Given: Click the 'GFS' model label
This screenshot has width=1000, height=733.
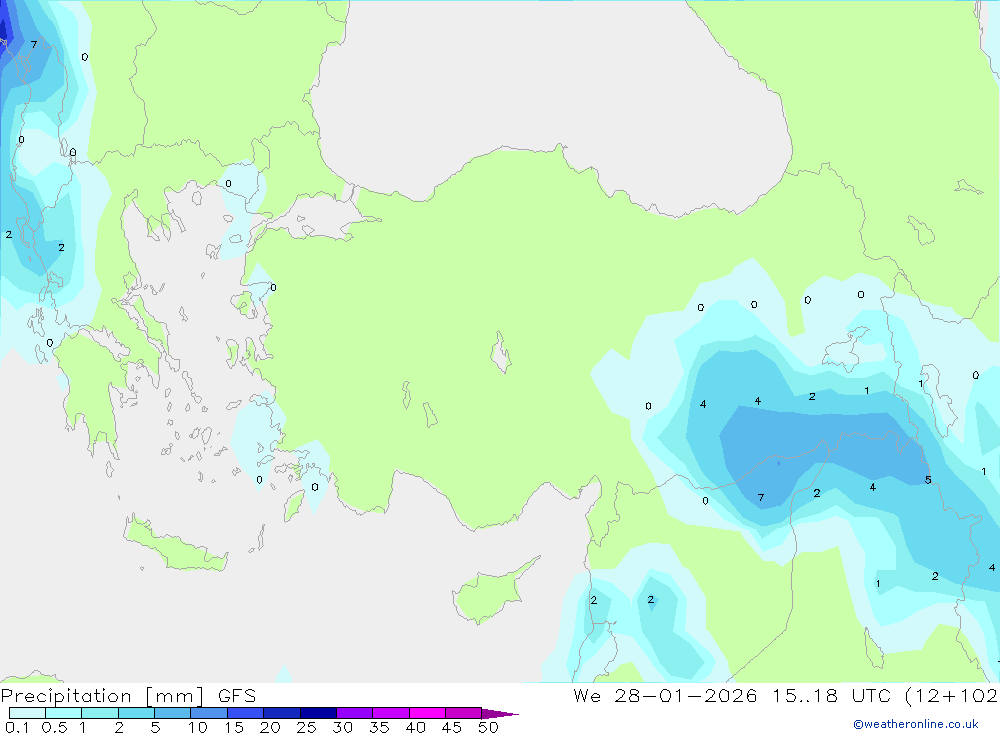Looking at the screenshot, I should tap(237, 695).
